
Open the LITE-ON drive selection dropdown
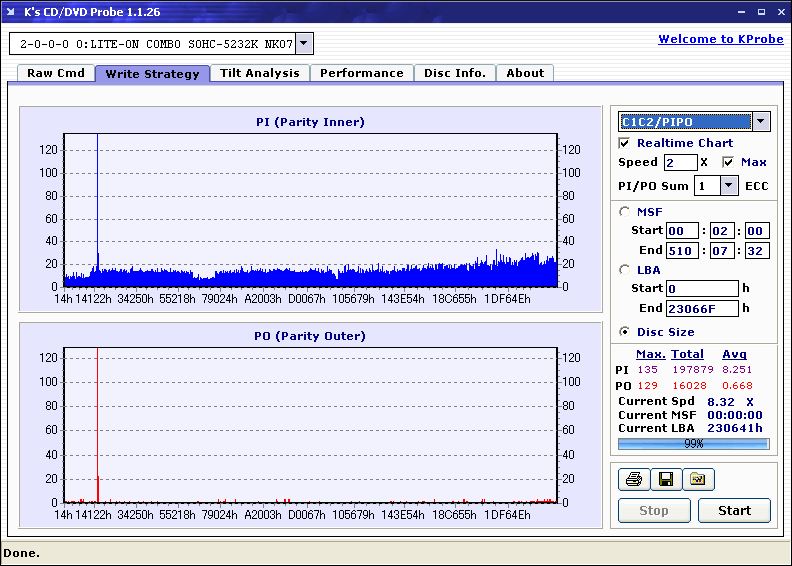coord(304,44)
